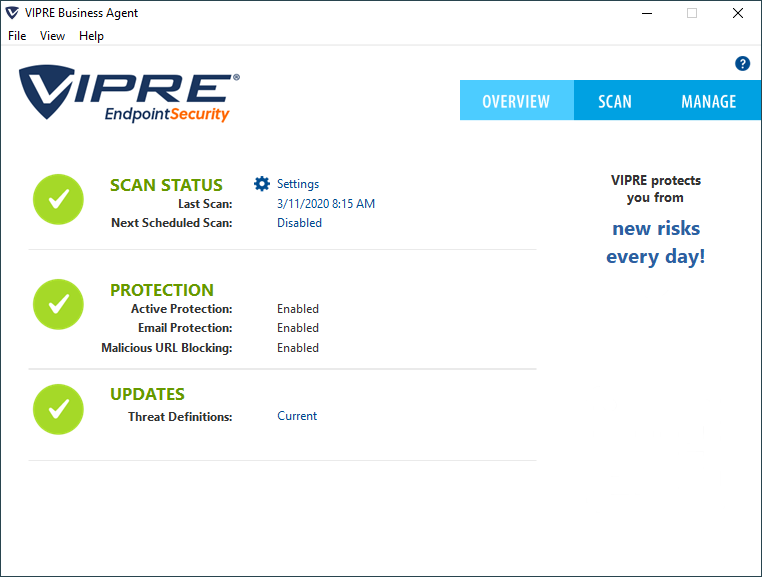Click the last scan date 3/11/2020 link
The height and width of the screenshot is (577, 762).
326,204
